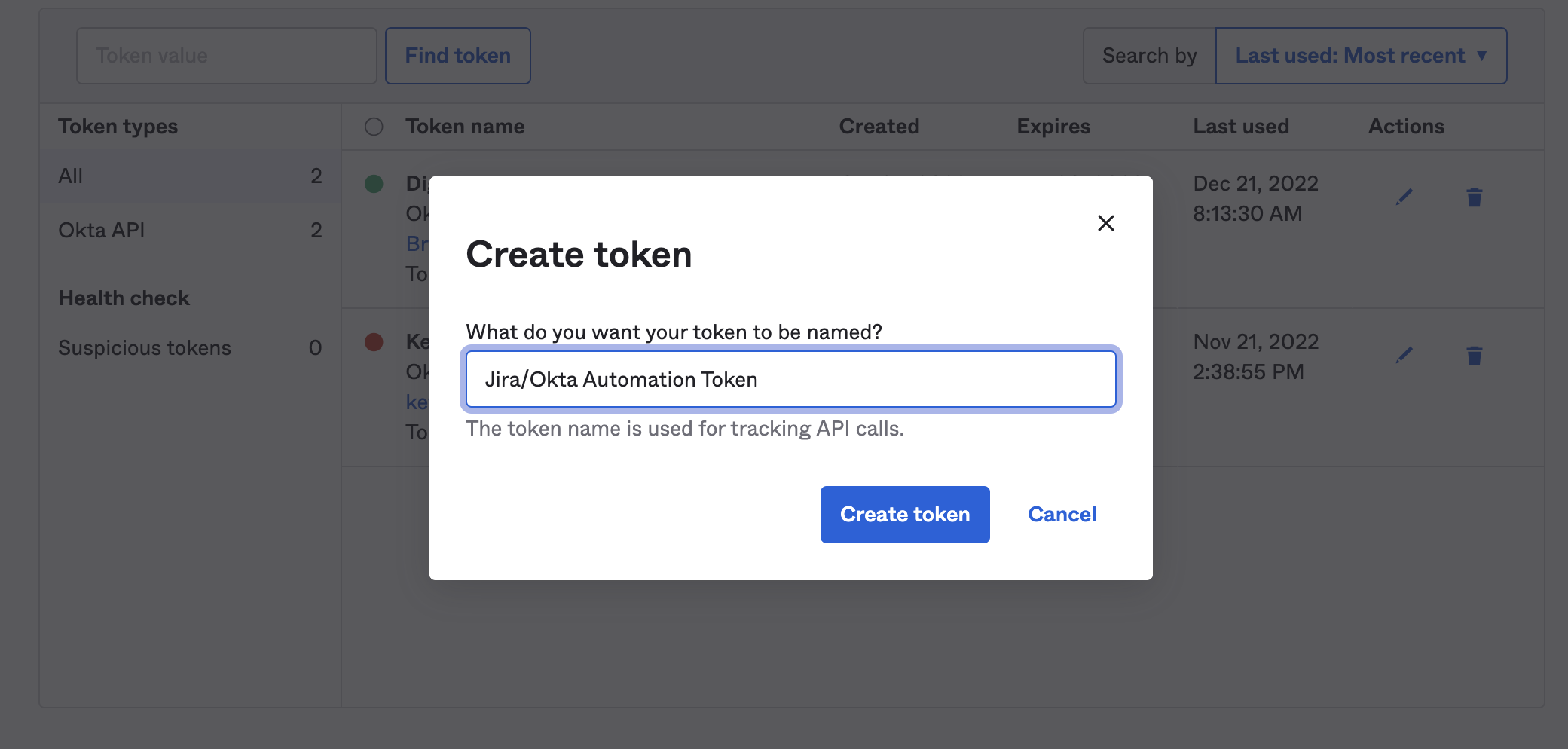Image resolution: width=1568 pixels, height=749 pixels.
Task: Sort by the Last used column header
Action: click(1240, 127)
